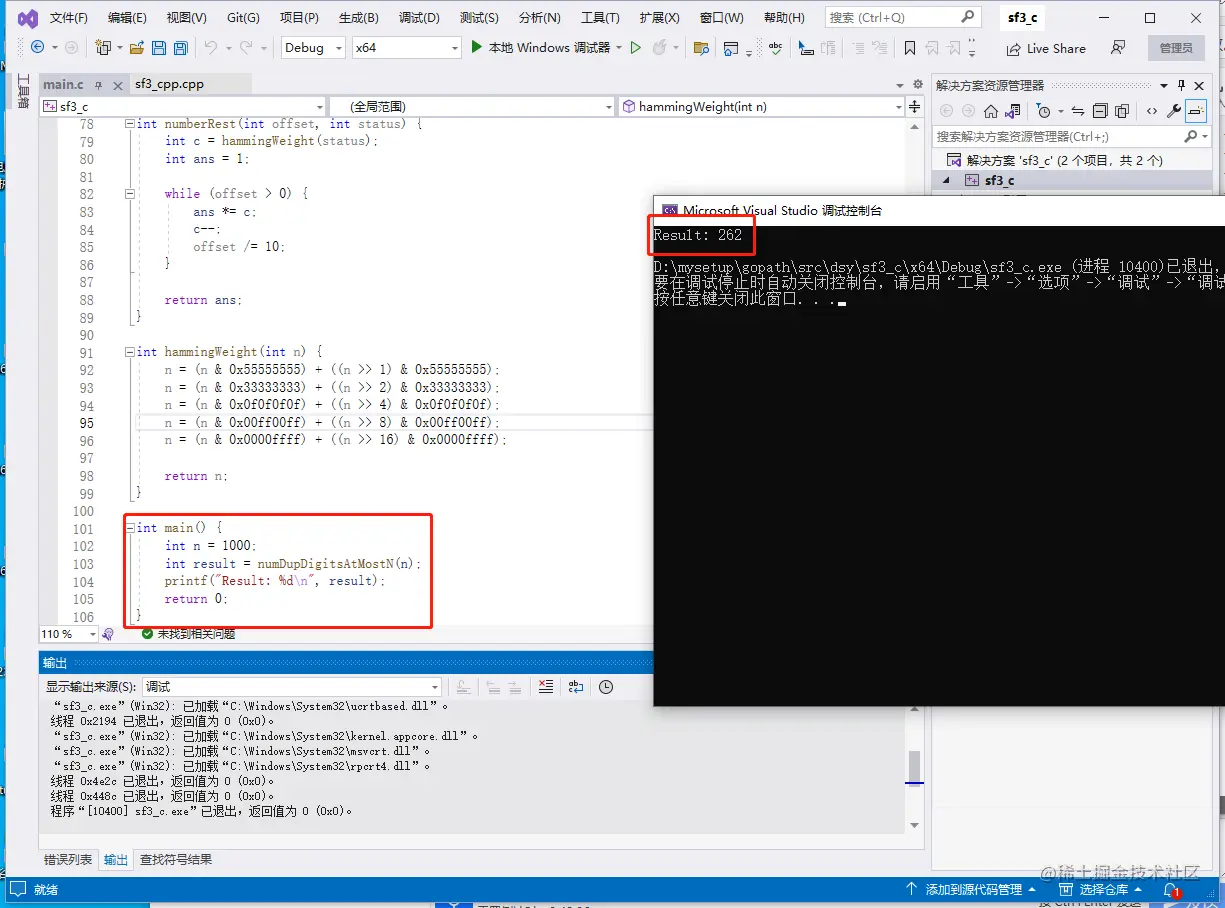The height and width of the screenshot is (908, 1225).
Task: Click the pending changes clock filter icon
Action: click(x=1045, y=111)
